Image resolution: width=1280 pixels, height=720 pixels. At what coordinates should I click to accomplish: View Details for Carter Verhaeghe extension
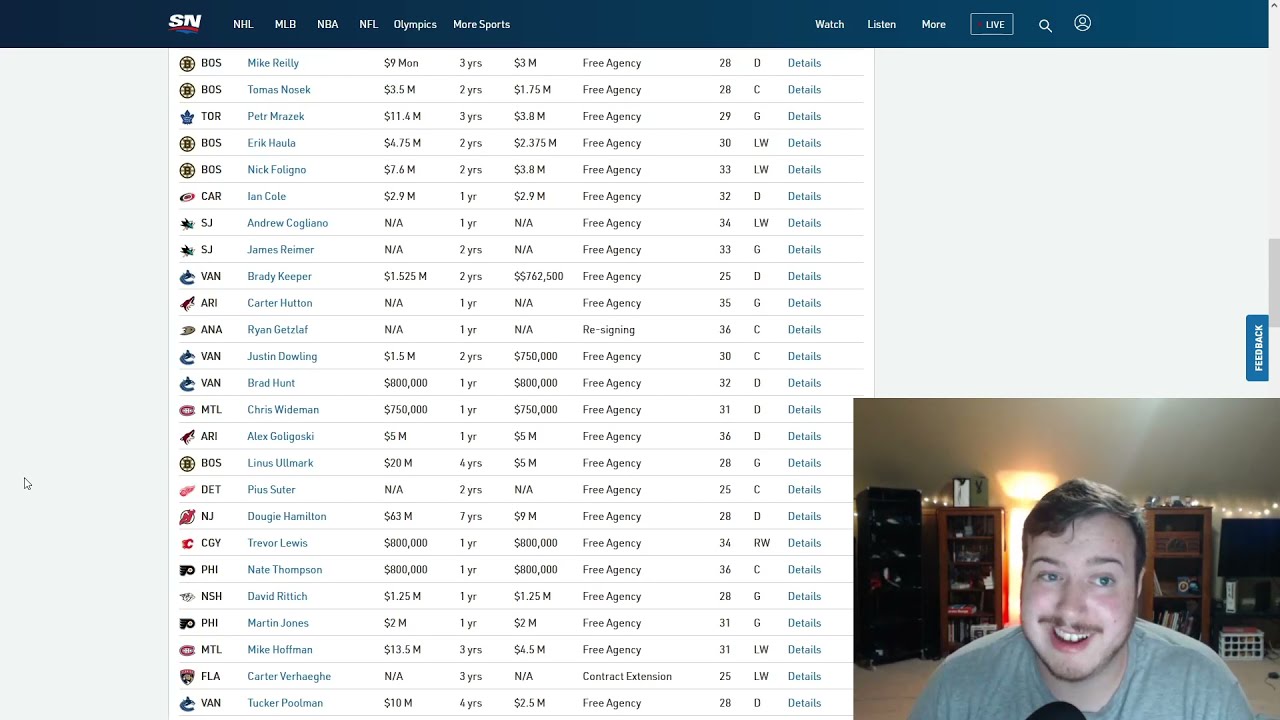click(x=804, y=676)
